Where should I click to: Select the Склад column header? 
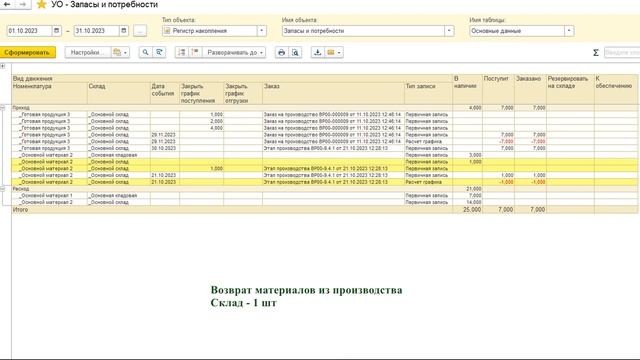point(118,93)
